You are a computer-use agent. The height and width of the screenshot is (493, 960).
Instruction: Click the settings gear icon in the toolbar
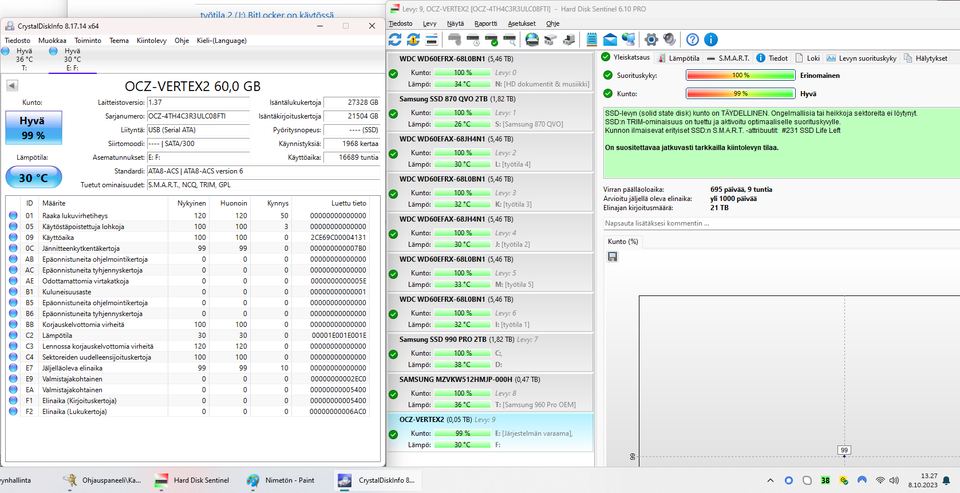tap(651, 39)
